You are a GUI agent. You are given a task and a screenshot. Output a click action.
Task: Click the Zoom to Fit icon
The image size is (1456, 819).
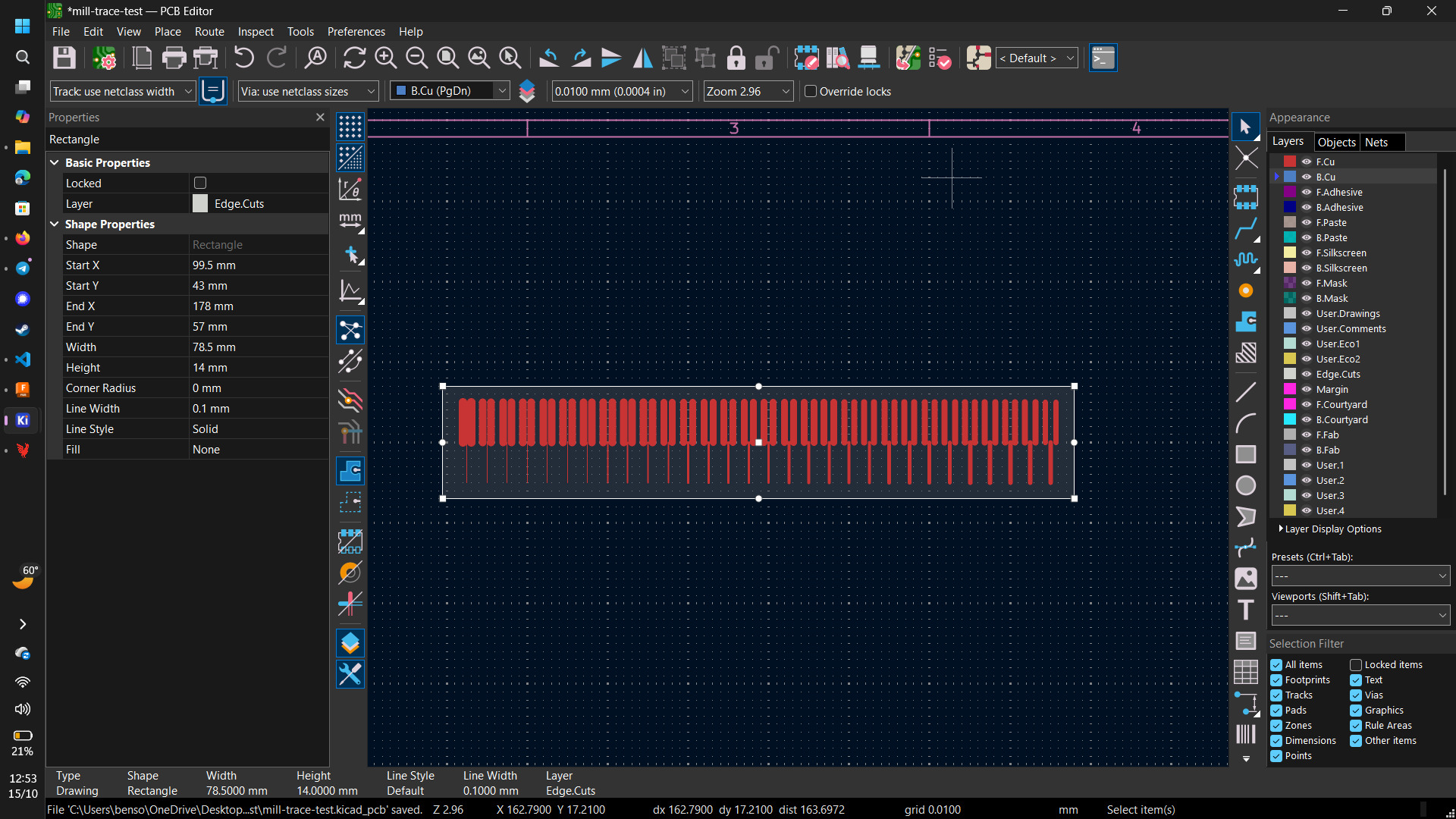[x=447, y=58]
